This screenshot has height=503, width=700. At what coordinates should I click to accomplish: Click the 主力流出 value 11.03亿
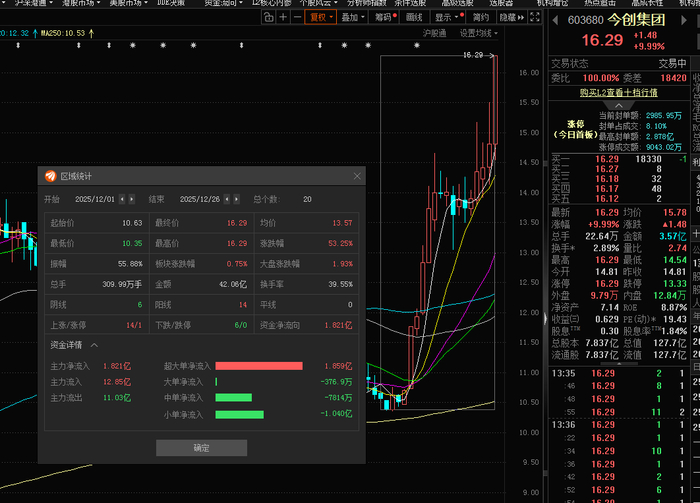(117, 397)
